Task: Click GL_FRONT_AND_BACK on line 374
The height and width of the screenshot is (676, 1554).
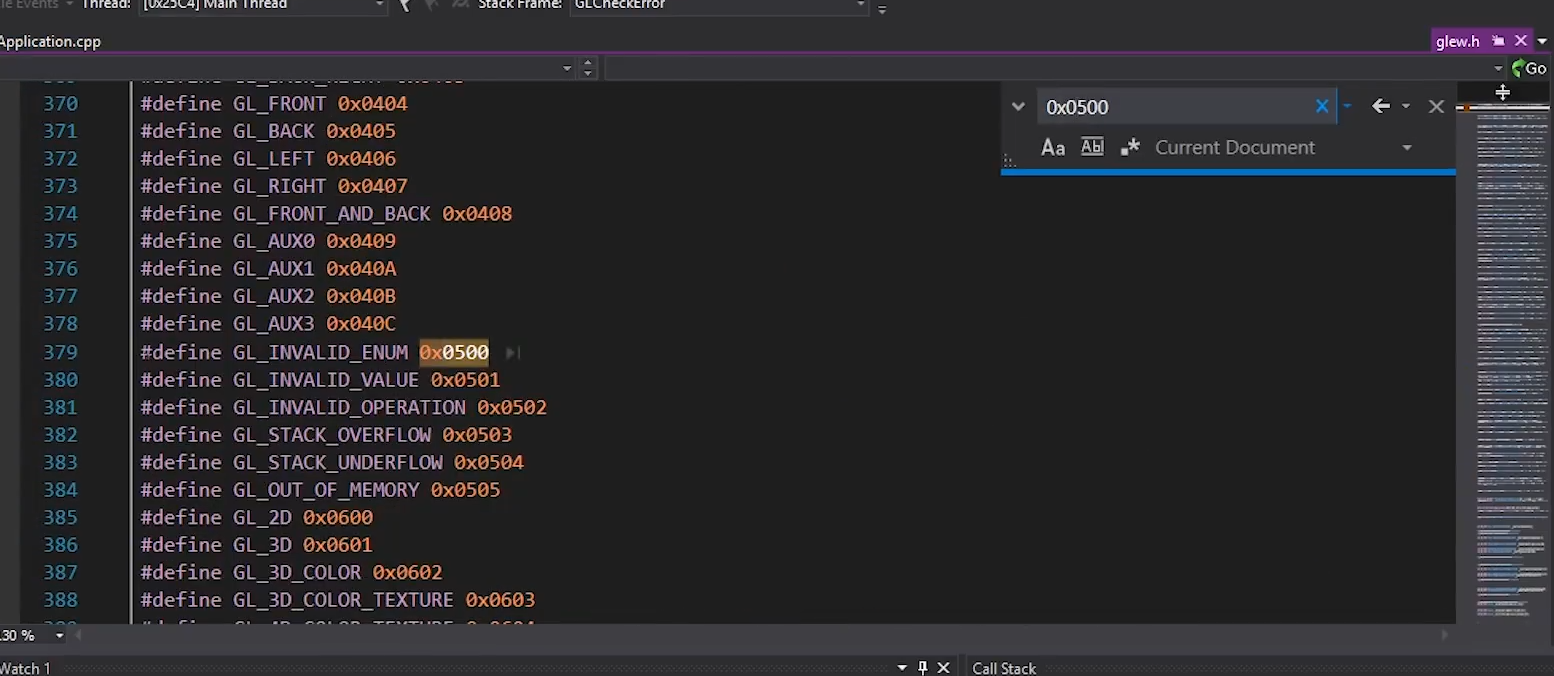Action: (332, 214)
